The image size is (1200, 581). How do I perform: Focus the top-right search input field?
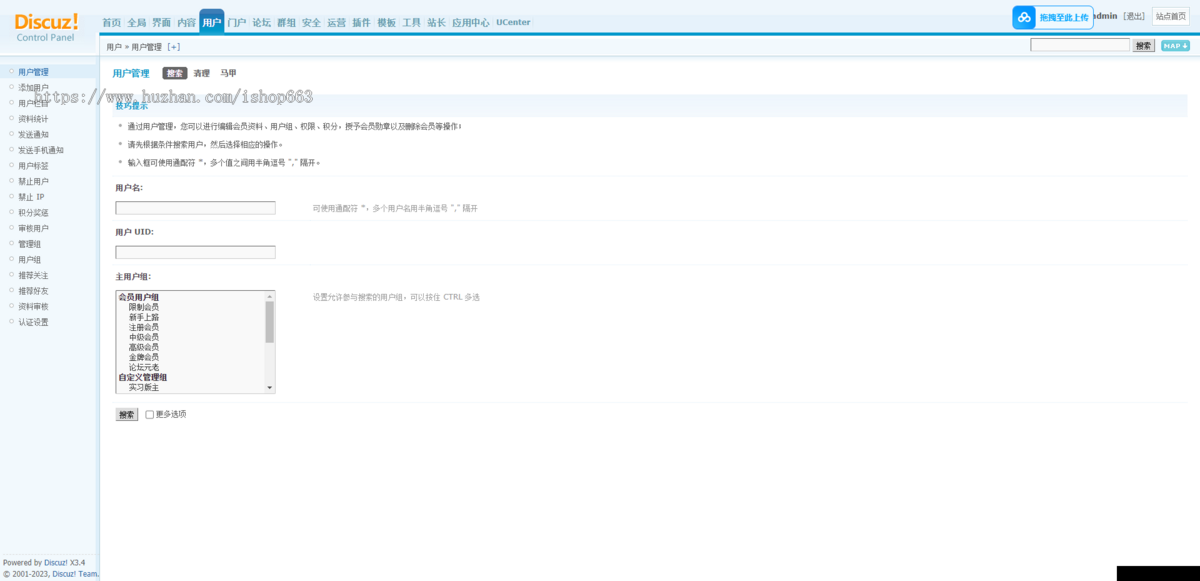(x=1080, y=45)
